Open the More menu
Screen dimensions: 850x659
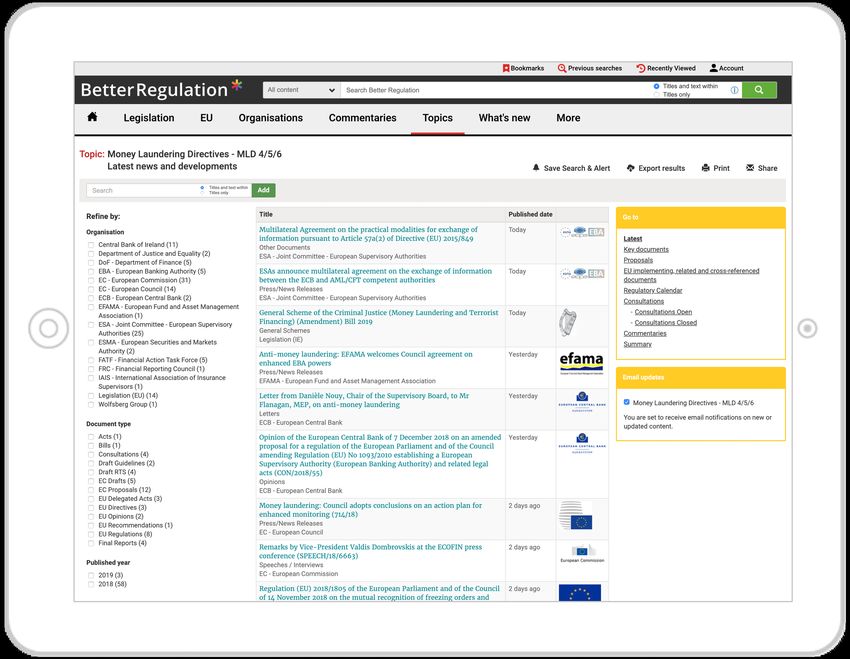pos(568,118)
